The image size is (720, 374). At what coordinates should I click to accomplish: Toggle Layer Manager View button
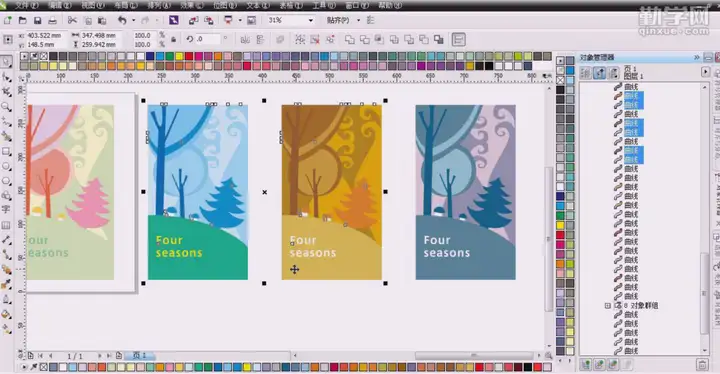(x=613, y=73)
